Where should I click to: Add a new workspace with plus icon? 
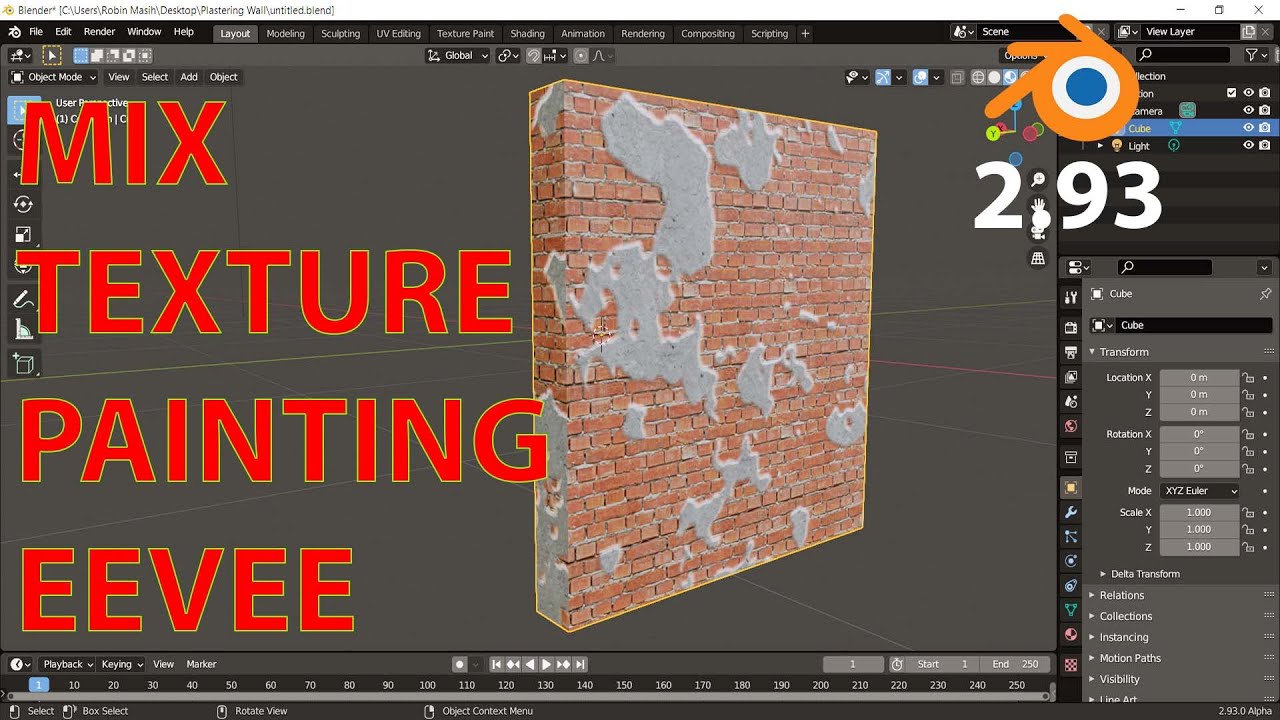tap(805, 33)
